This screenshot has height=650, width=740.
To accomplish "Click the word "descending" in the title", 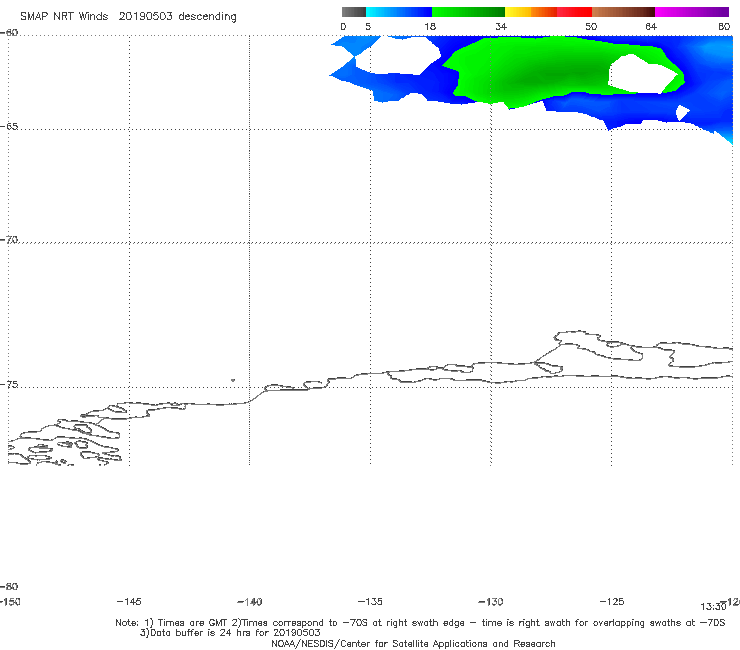I will coord(207,17).
